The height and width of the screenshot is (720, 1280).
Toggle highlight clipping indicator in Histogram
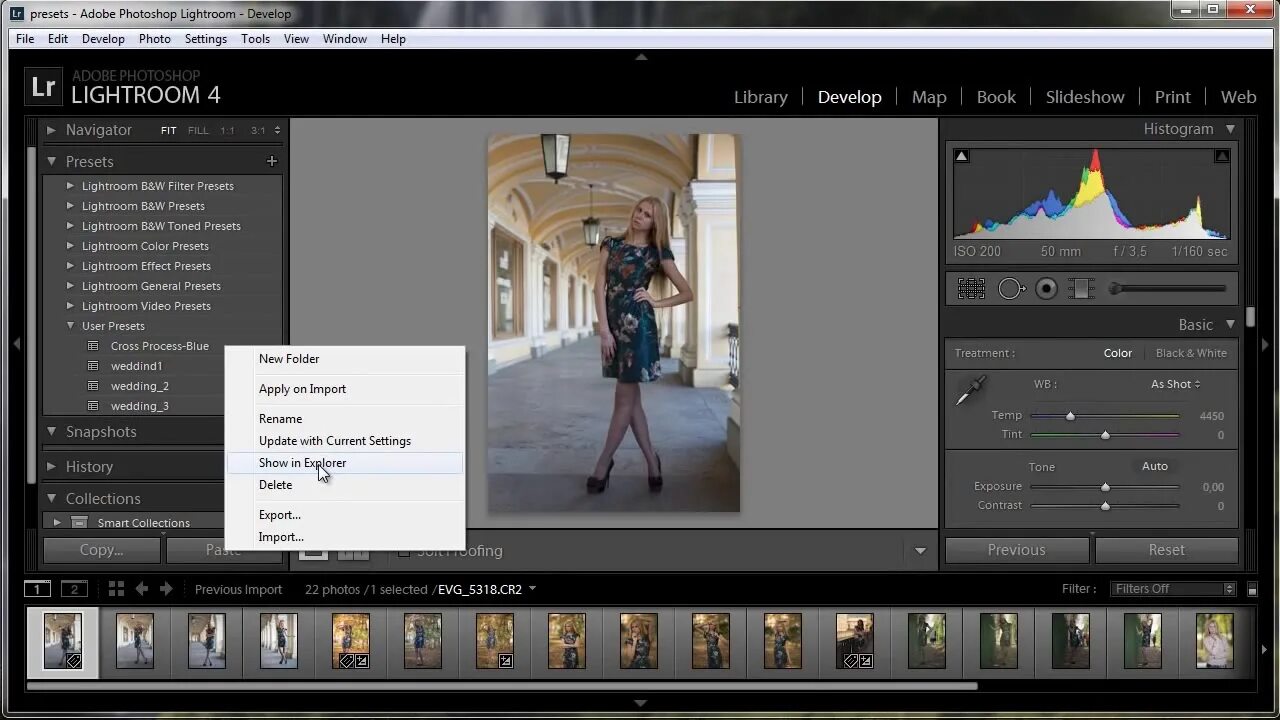1222,156
